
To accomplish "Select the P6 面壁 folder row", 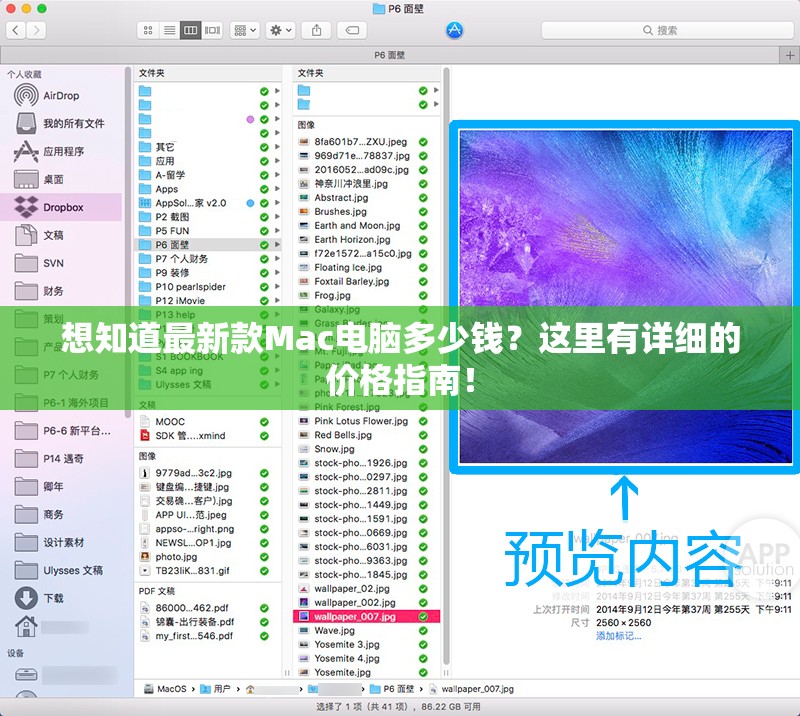I will click(208, 245).
